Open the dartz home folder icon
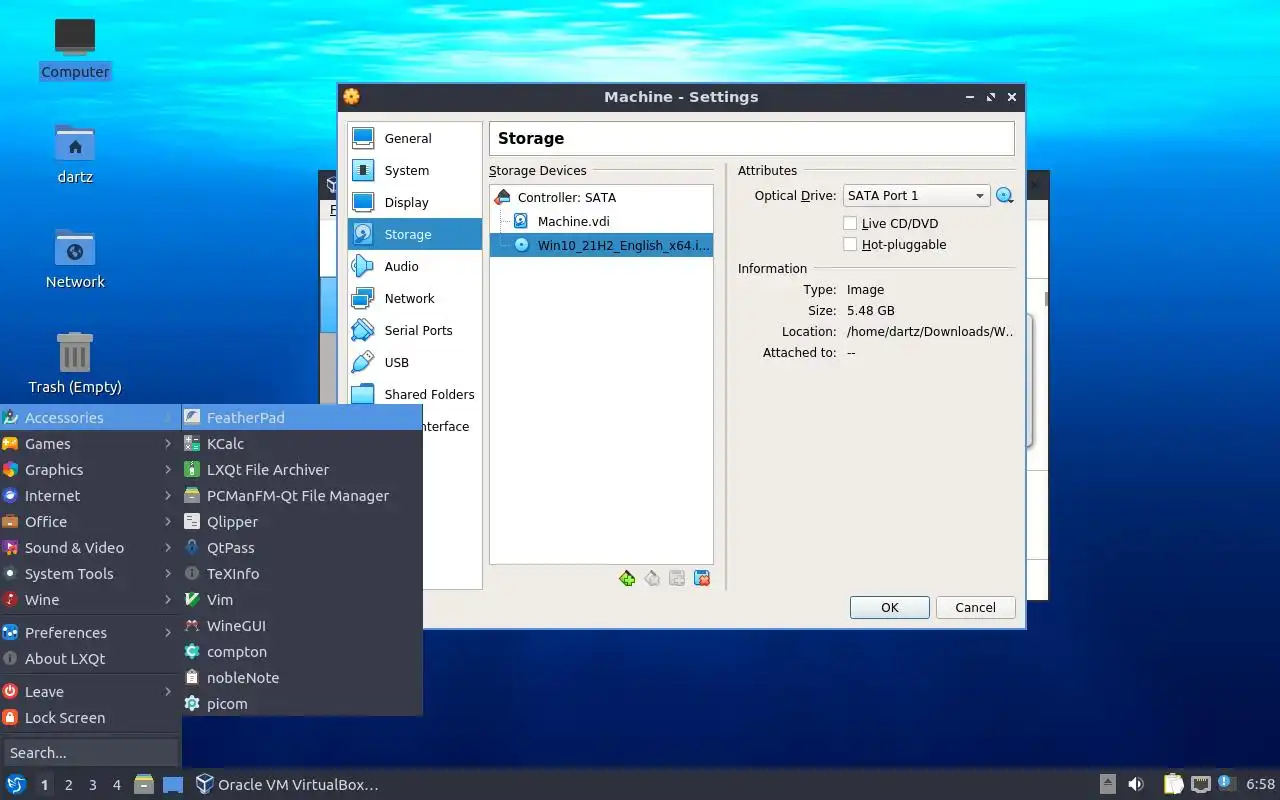Image resolution: width=1280 pixels, height=800 pixels. tap(75, 154)
